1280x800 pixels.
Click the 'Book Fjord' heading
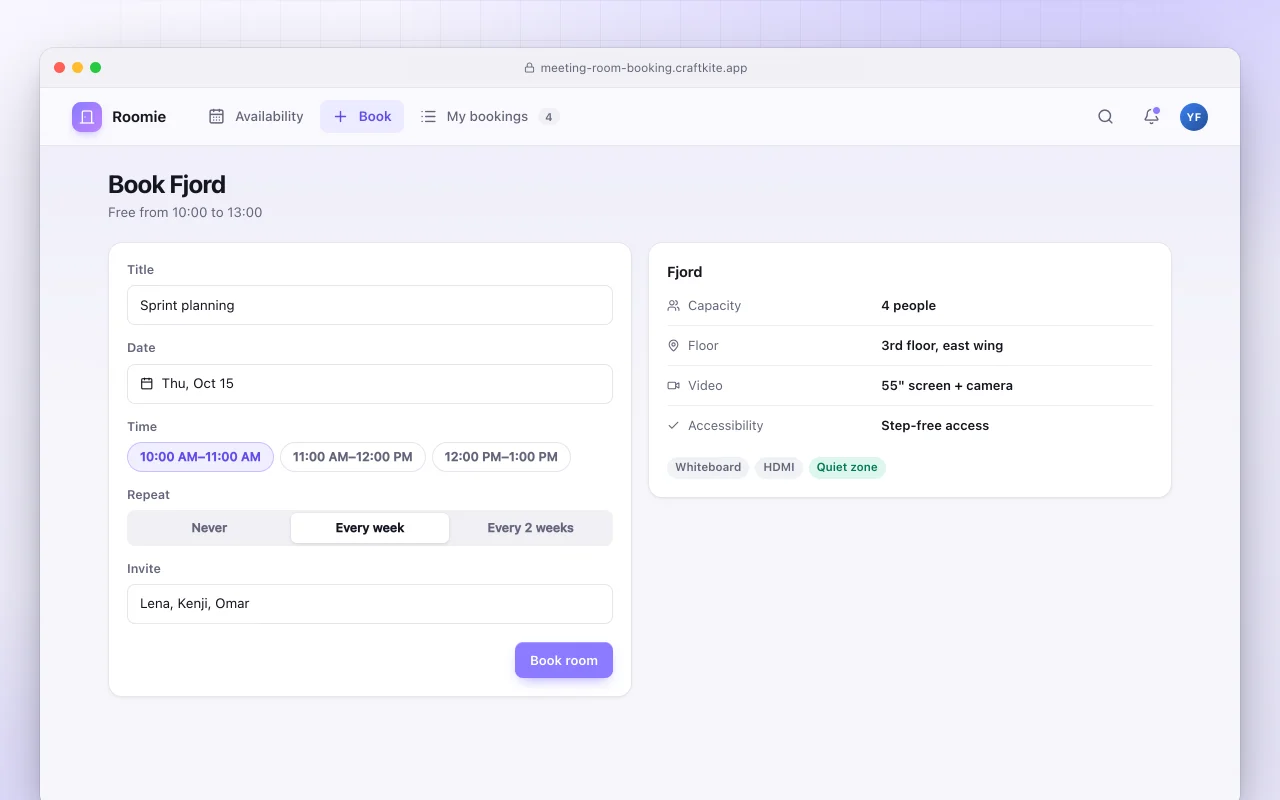pyautogui.click(x=167, y=184)
